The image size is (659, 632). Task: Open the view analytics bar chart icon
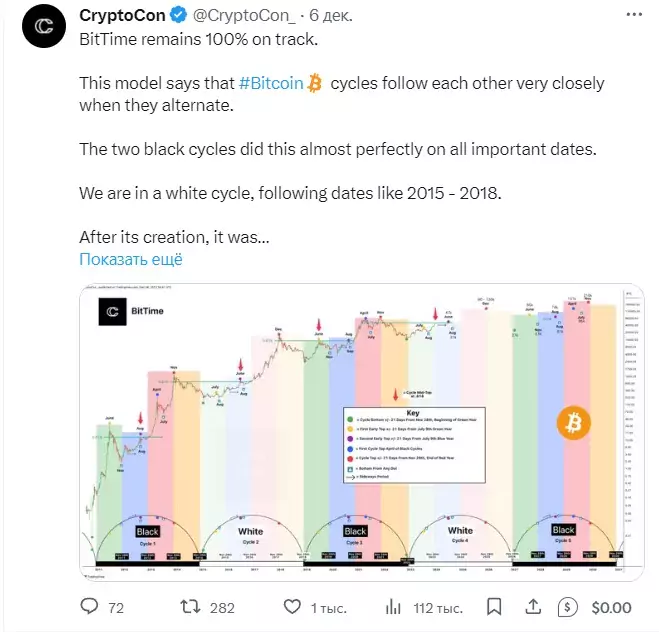click(x=393, y=607)
